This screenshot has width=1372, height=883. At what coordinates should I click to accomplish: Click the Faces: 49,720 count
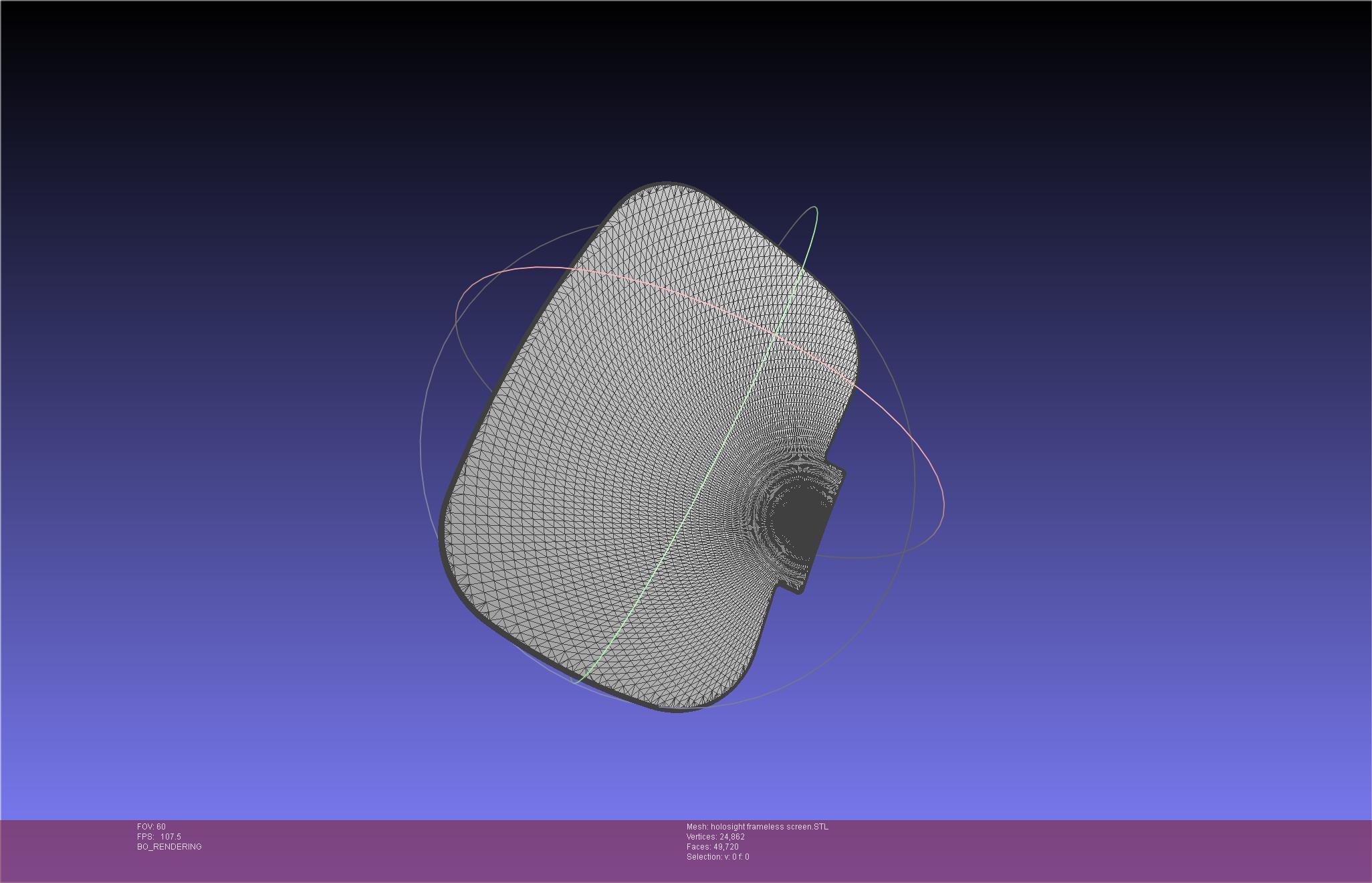pyautogui.click(x=712, y=847)
